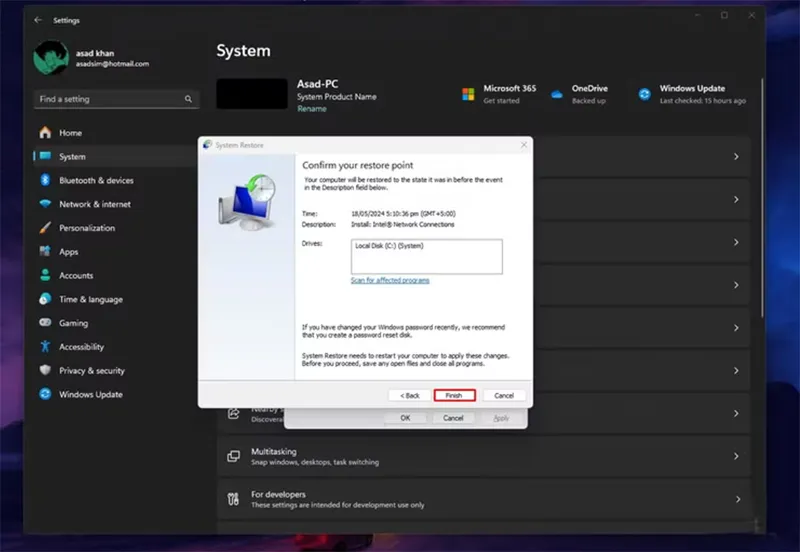Click Cancel in the background properties dialog
The width and height of the screenshot is (800, 552).
pos(453,418)
